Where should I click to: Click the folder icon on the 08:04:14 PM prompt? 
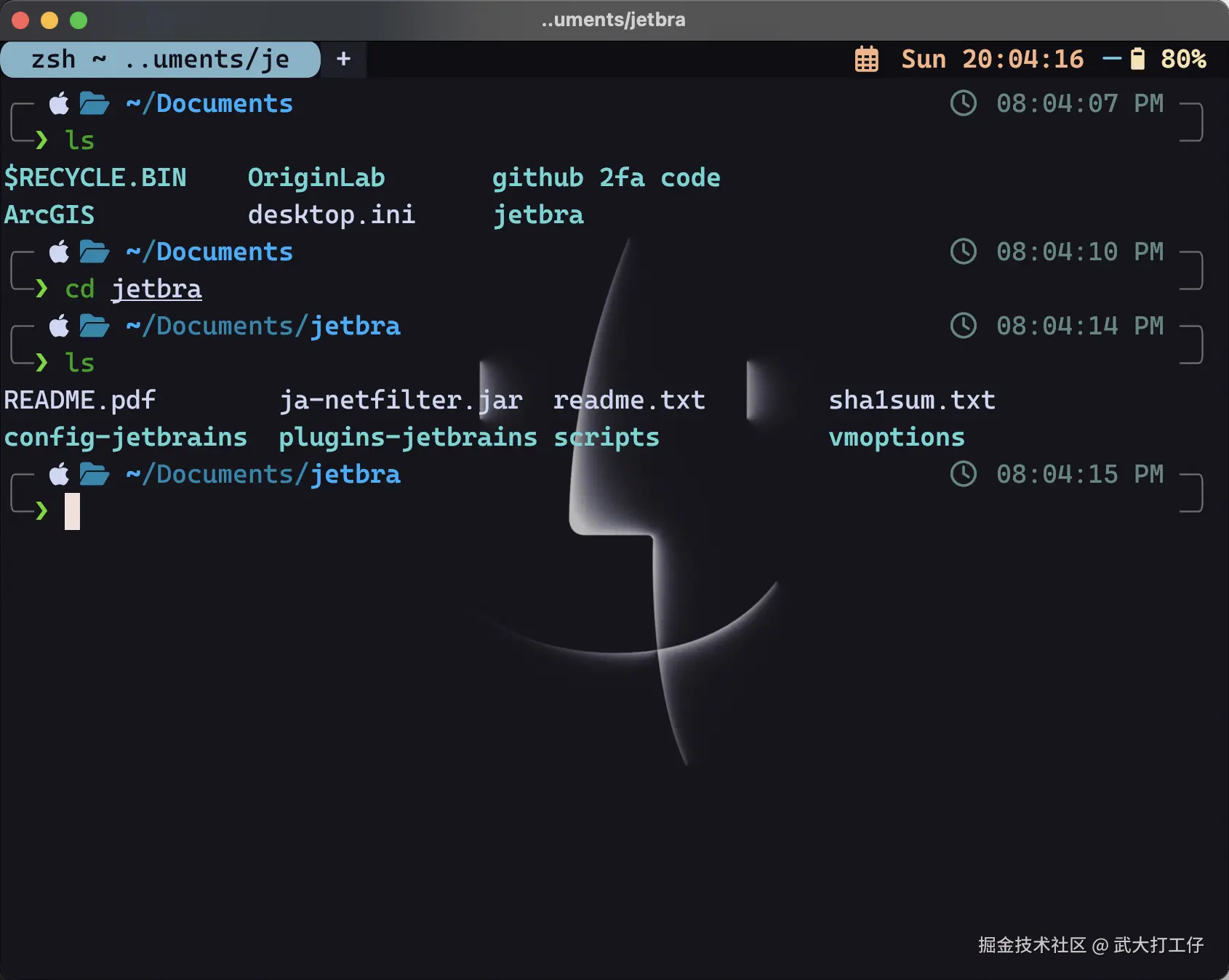[x=94, y=326]
